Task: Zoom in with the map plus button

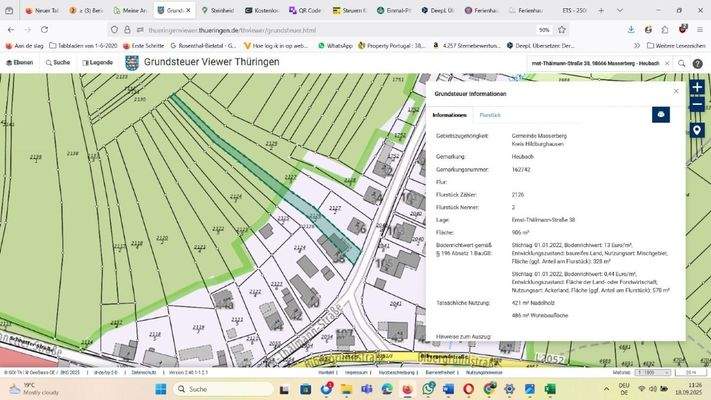Action: coord(697,87)
